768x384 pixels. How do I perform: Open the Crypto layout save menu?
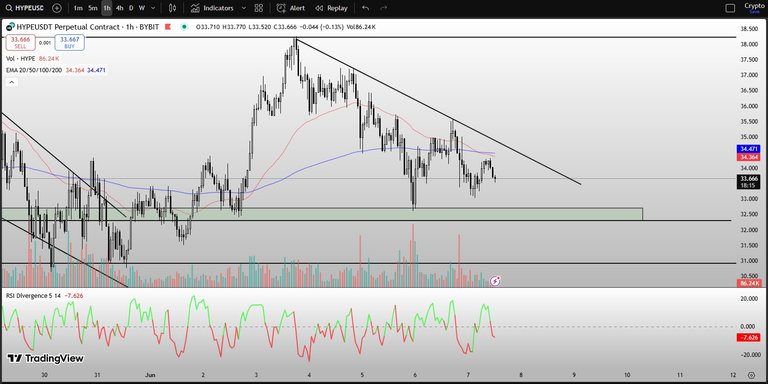coord(754,8)
